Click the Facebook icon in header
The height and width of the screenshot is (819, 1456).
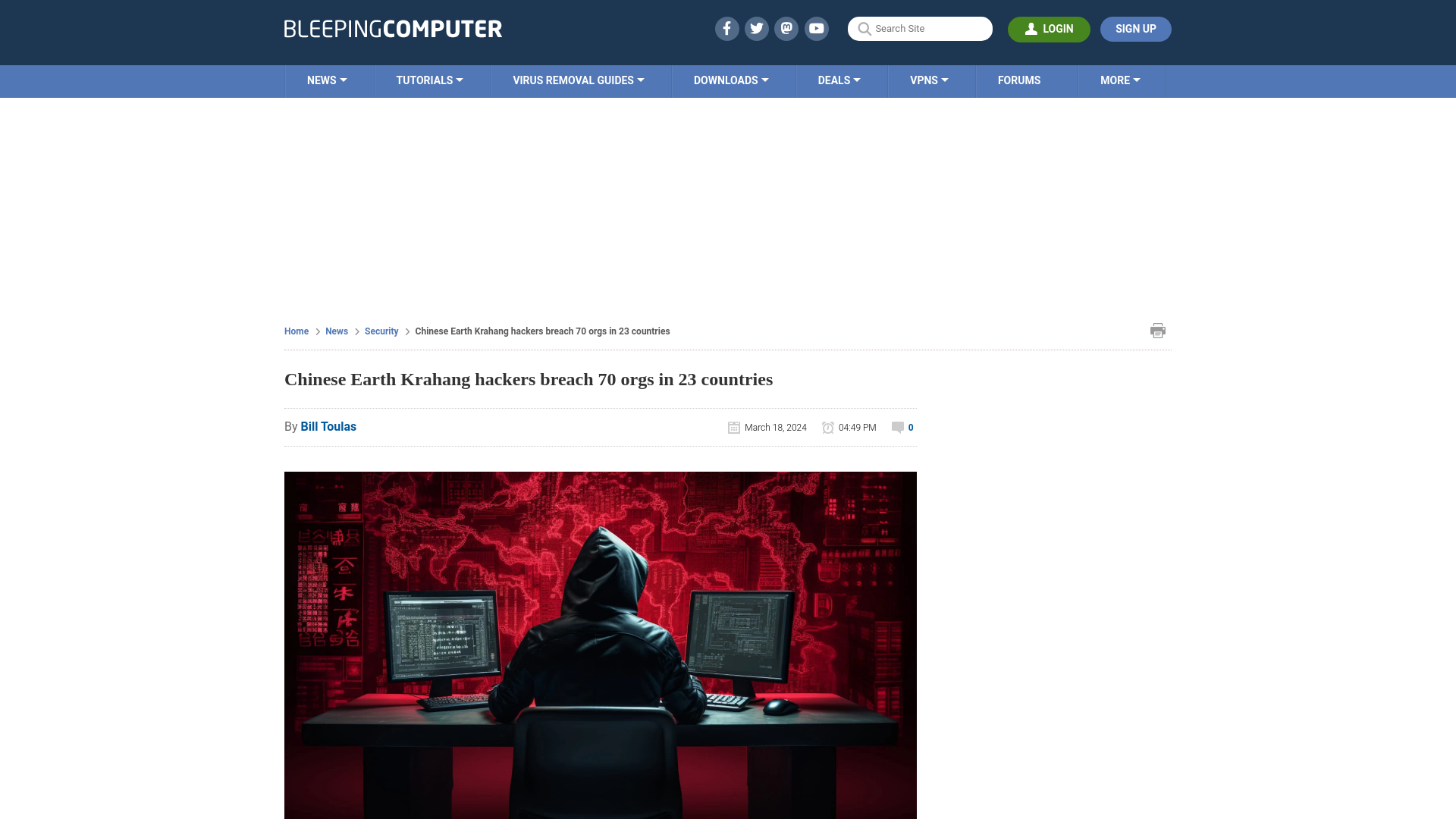click(x=727, y=29)
